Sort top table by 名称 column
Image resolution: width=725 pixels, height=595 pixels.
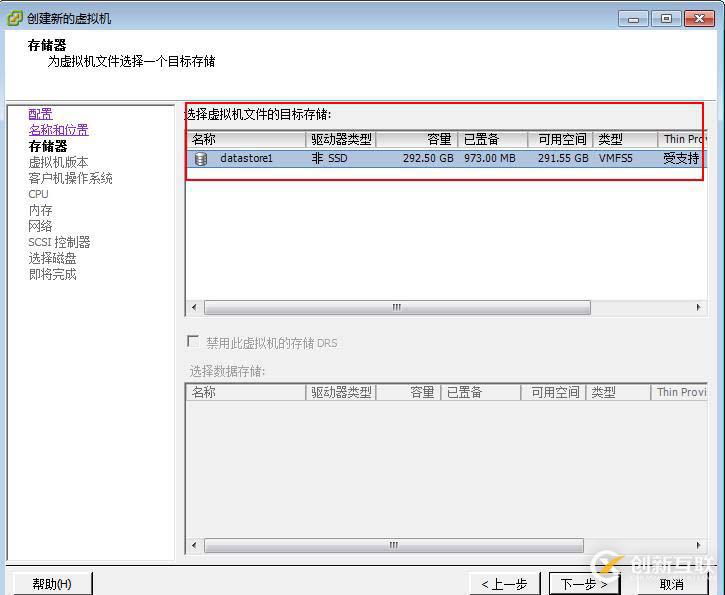(246, 139)
